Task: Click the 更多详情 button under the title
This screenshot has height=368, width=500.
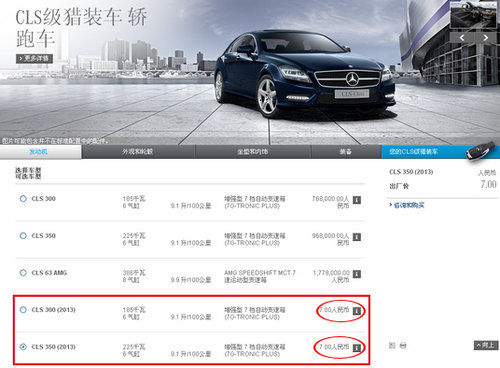Action: 34,59
